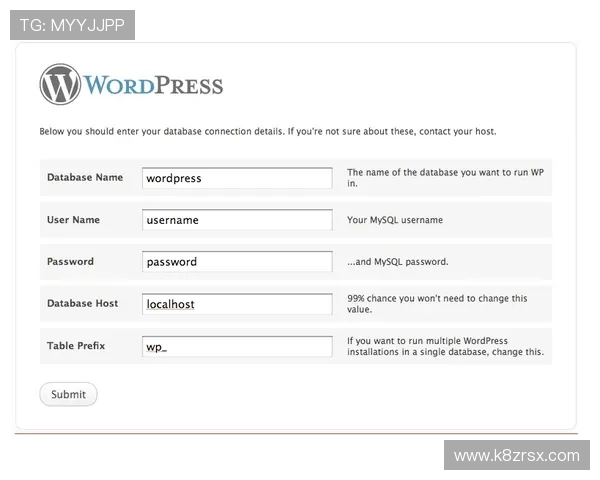Select the "Password" row label

pos(70,261)
